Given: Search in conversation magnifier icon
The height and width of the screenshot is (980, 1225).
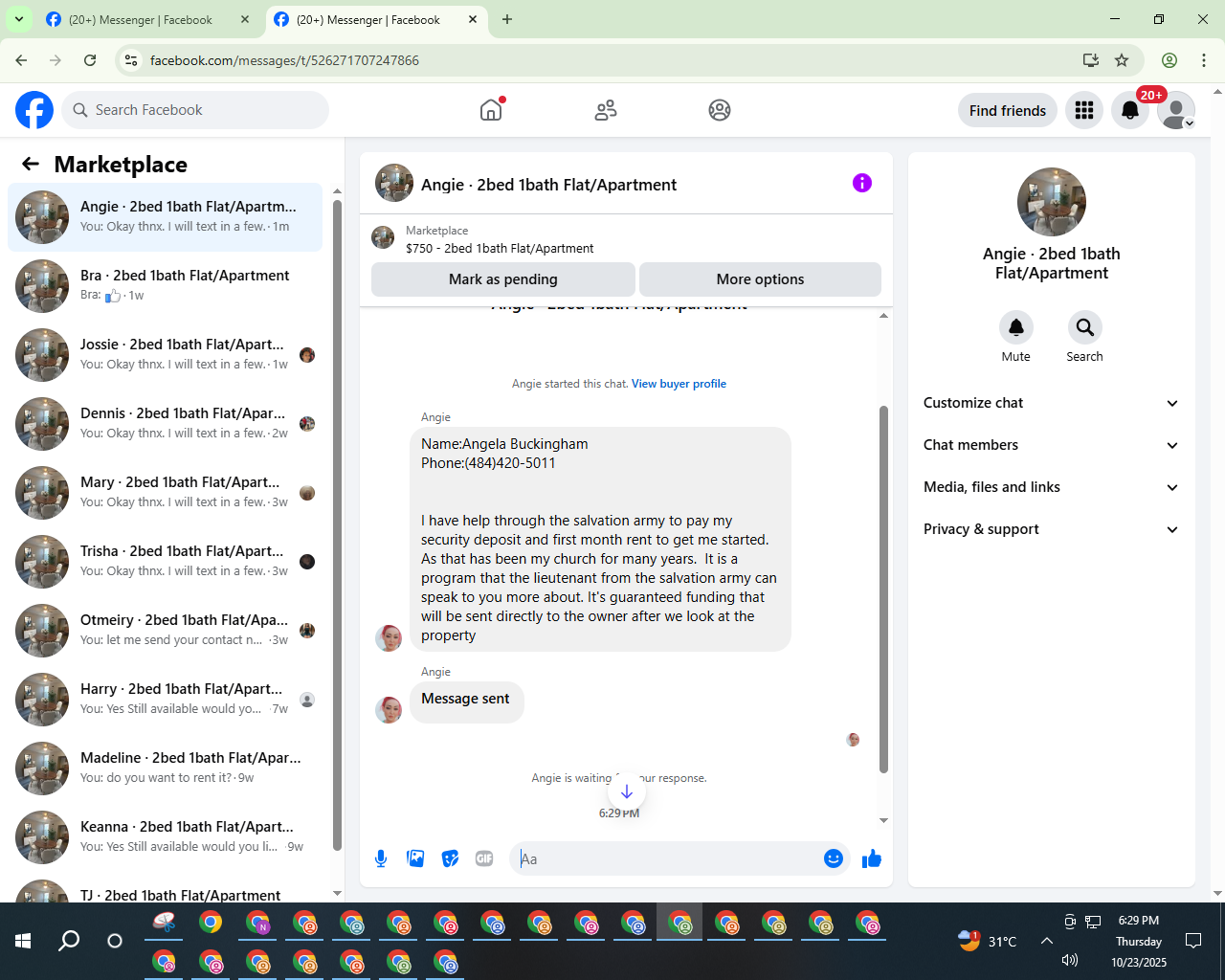Looking at the screenshot, I should pyautogui.click(x=1085, y=327).
